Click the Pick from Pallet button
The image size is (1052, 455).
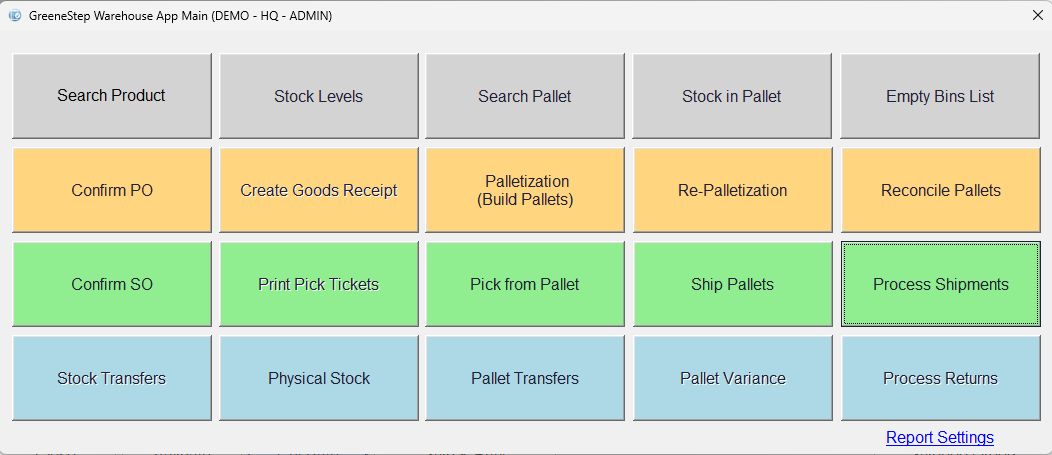pos(525,284)
